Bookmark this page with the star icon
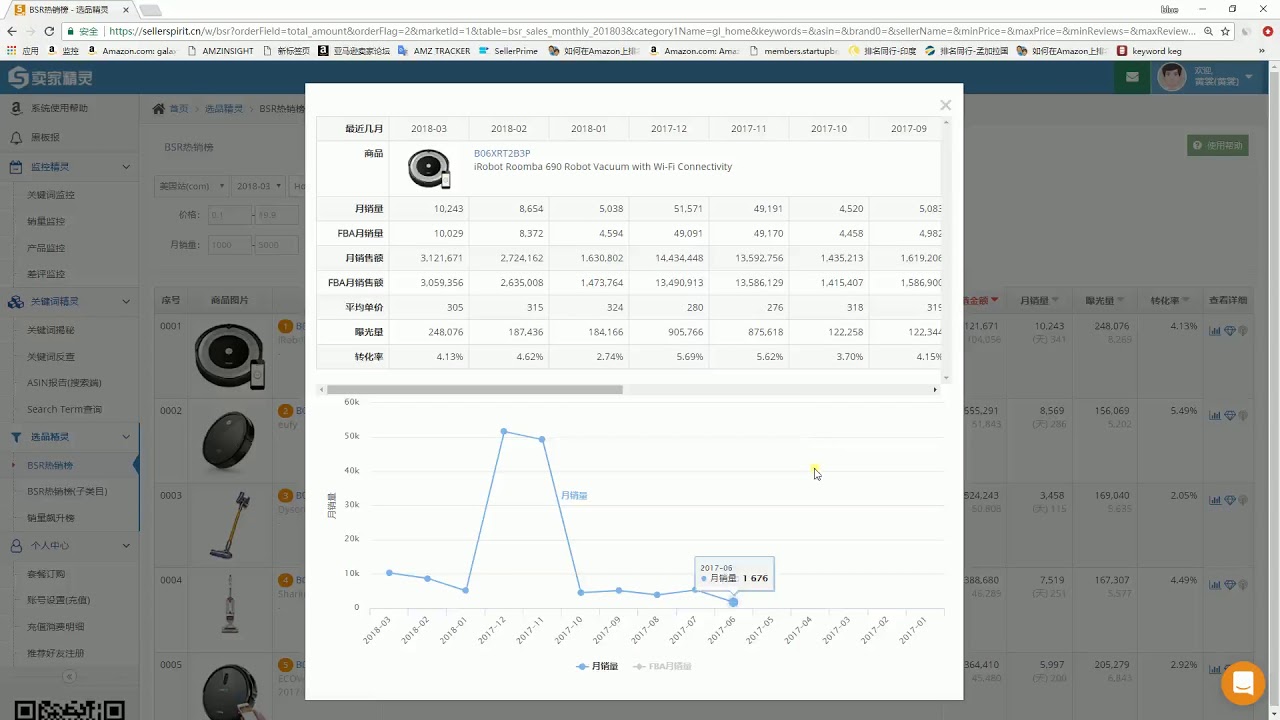The width and height of the screenshot is (1280, 720). pos(1226,31)
